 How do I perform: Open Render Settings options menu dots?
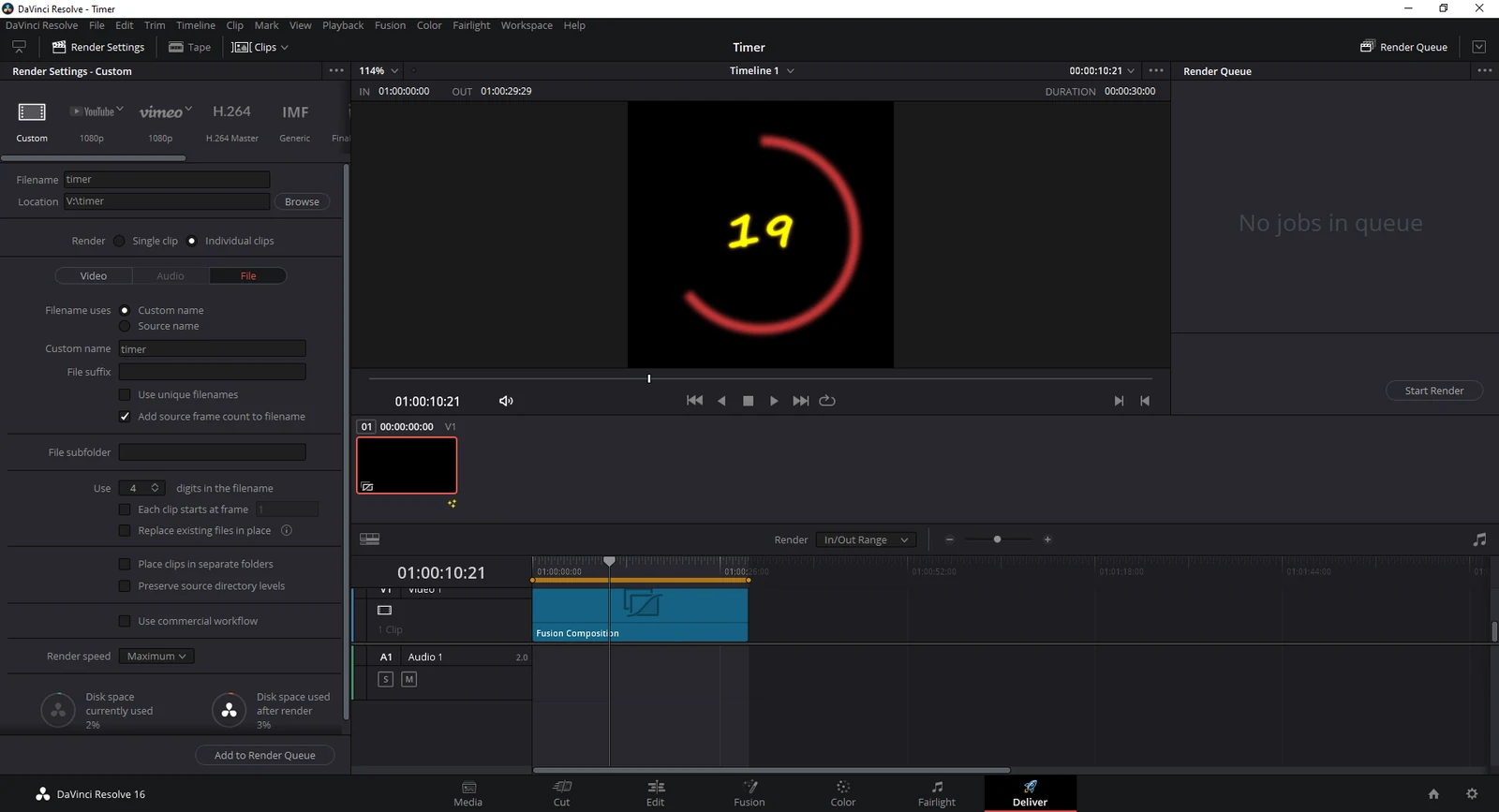pos(336,71)
